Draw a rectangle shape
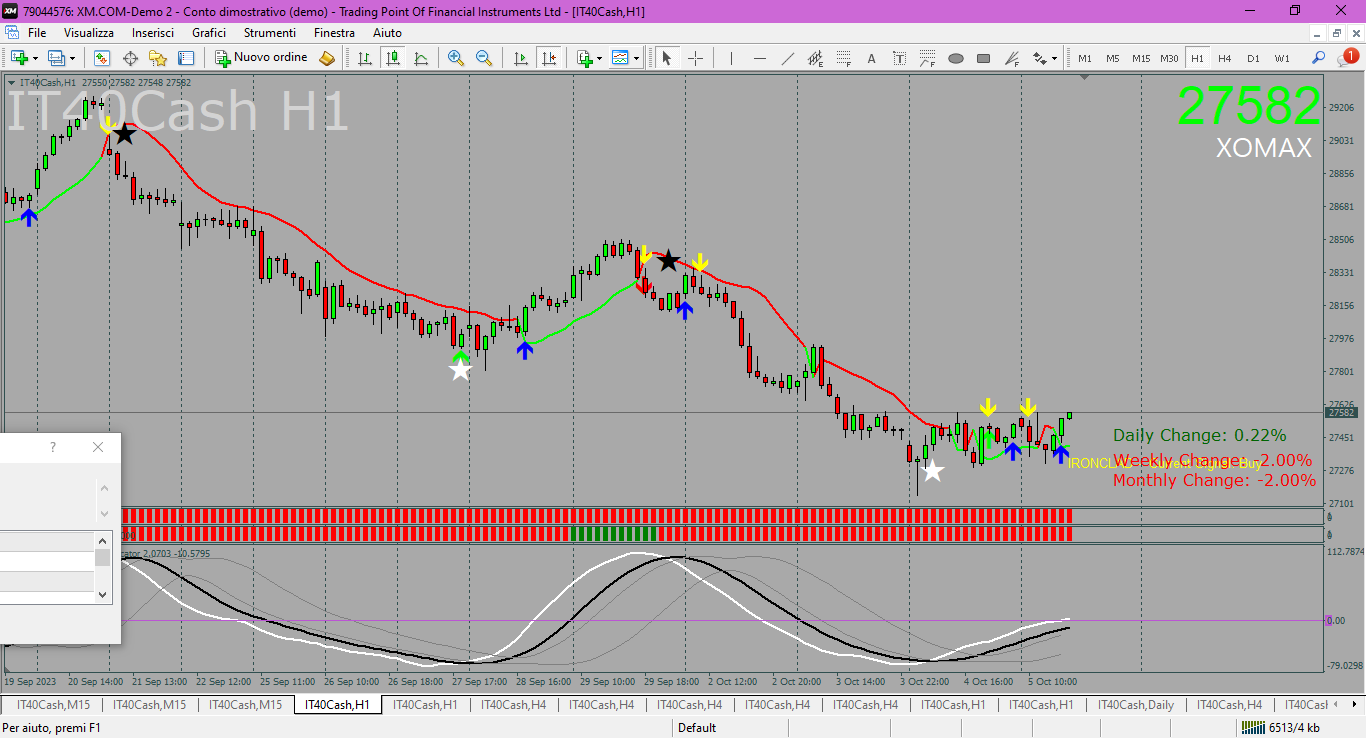1366x738 pixels. 983,58
